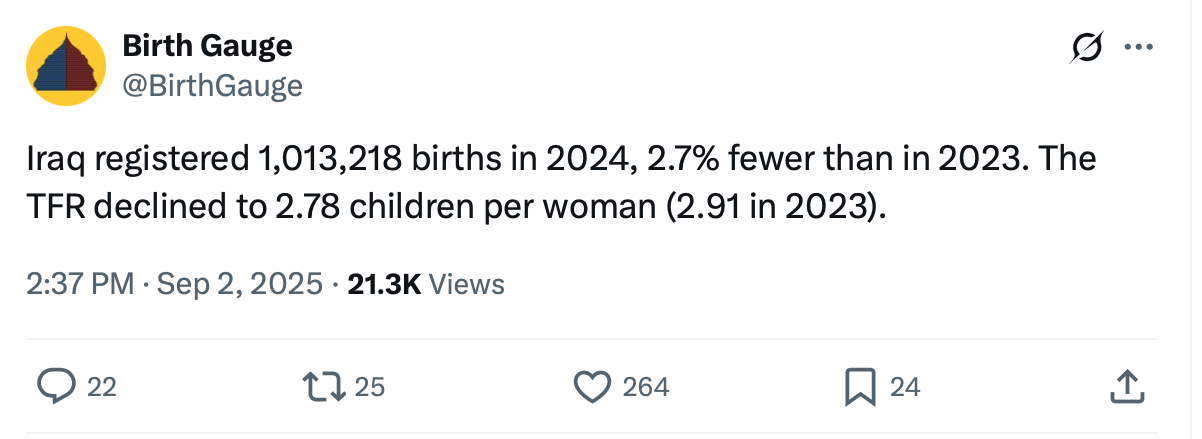The image size is (1202, 439).
Task: Open the Birth Gauge display name link
Action: pyautogui.click(x=207, y=46)
